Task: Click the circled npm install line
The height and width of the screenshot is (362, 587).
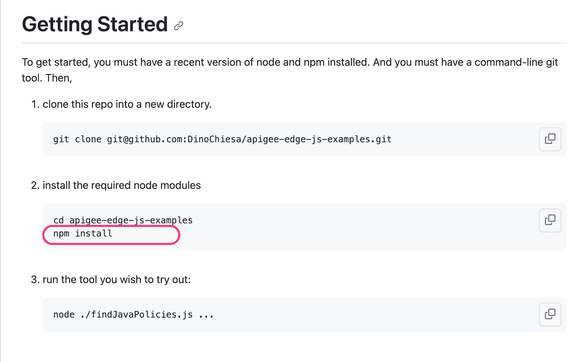Action: (82, 234)
